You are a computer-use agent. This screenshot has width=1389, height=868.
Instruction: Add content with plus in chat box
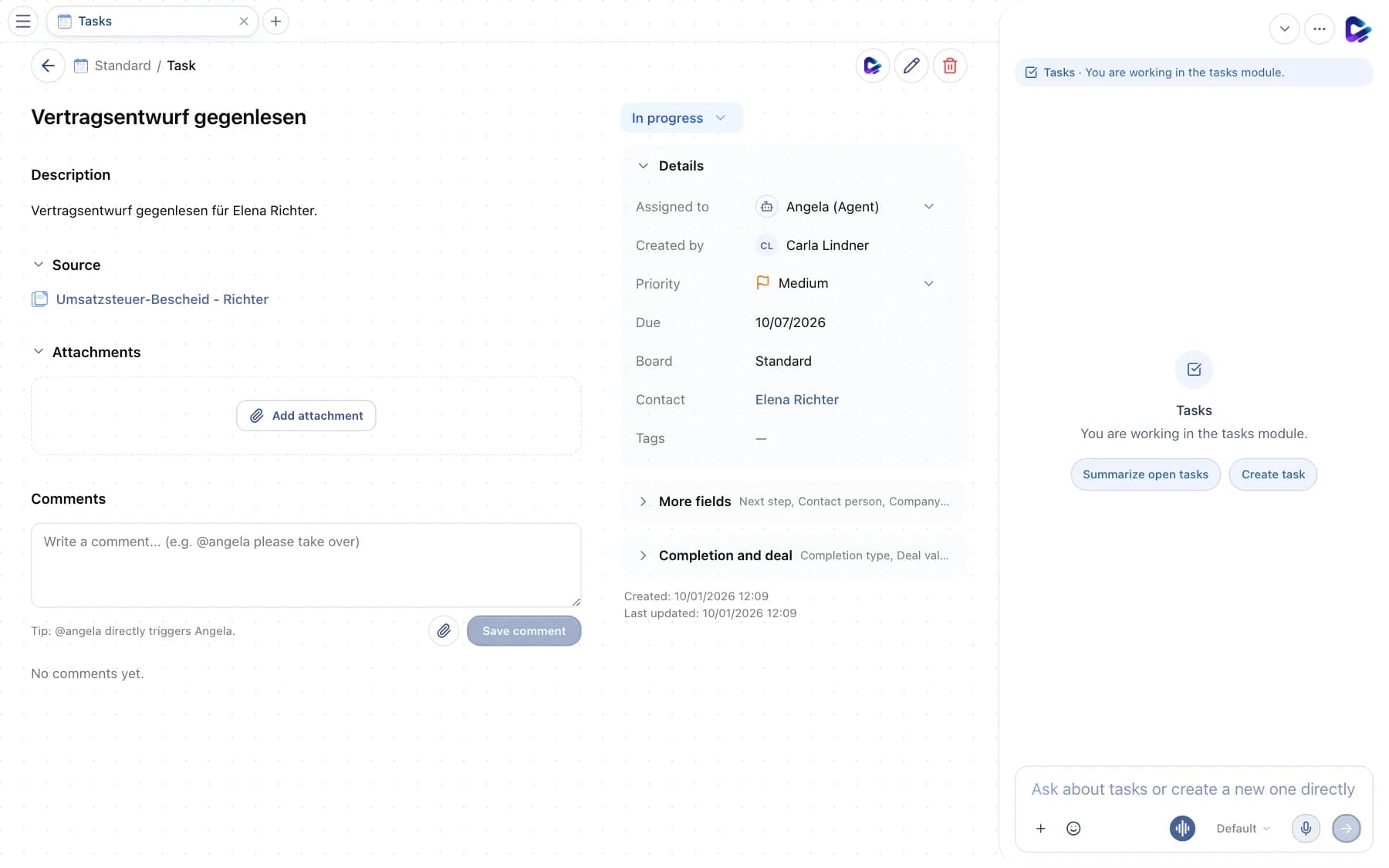[x=1040, y=828]
